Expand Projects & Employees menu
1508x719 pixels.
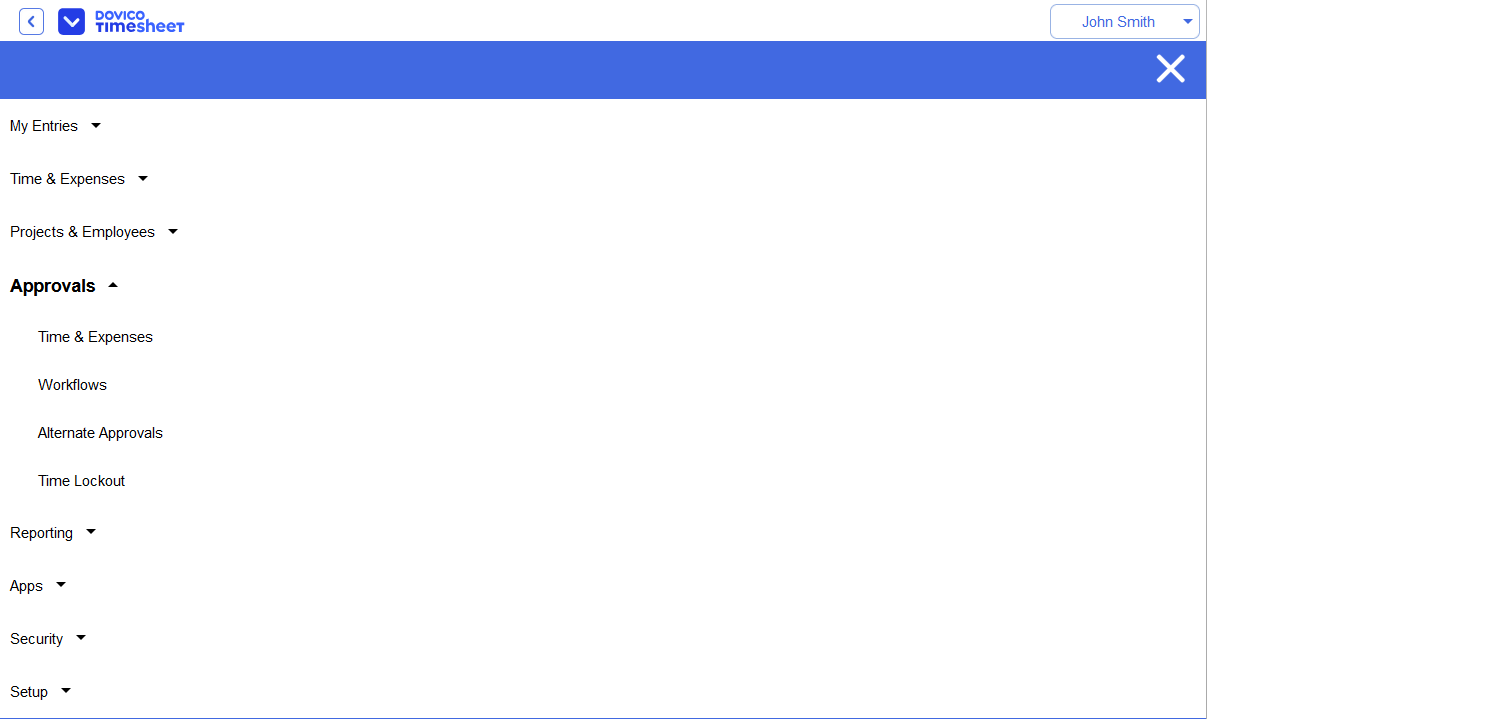[x=82, y=232]
